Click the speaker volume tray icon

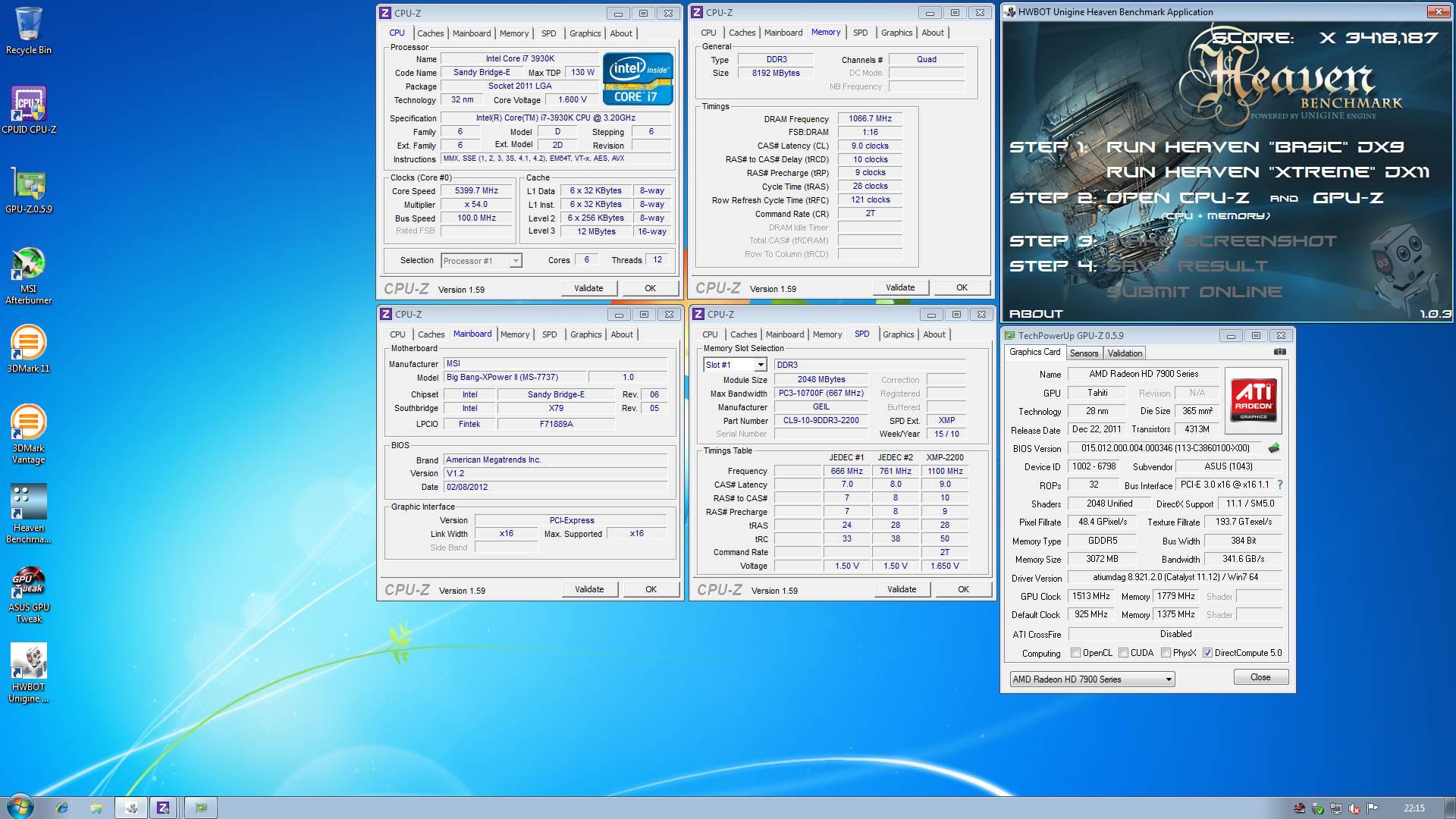pos(1354,808)
